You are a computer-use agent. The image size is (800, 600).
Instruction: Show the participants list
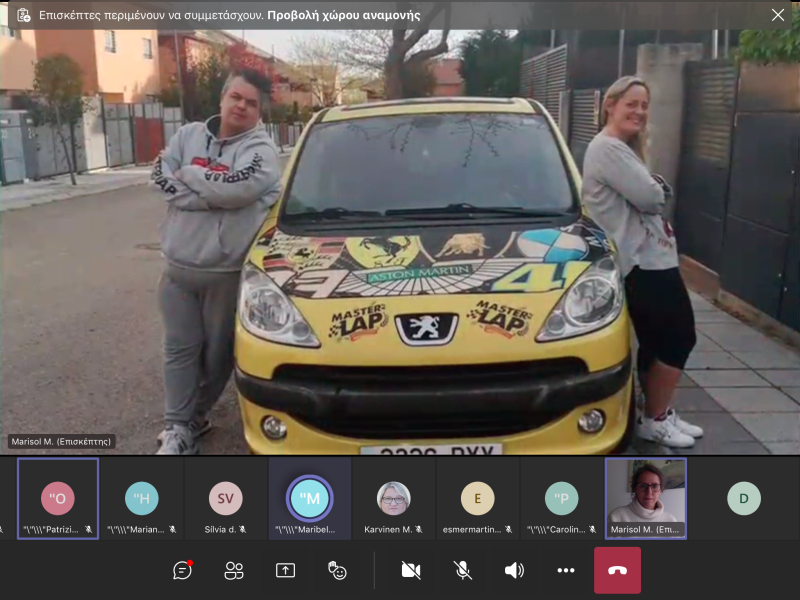(x=234, y=570)
